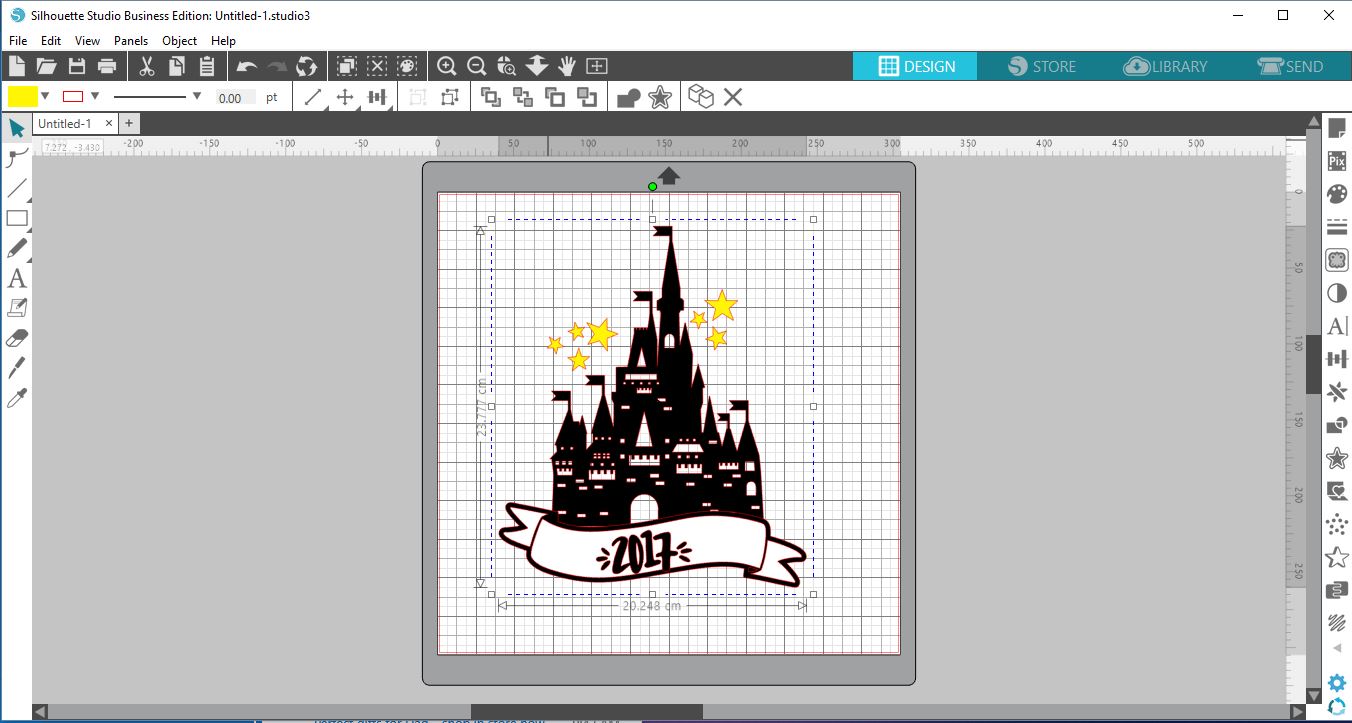
Task: Add a new document tab
Action: point(128,123)
